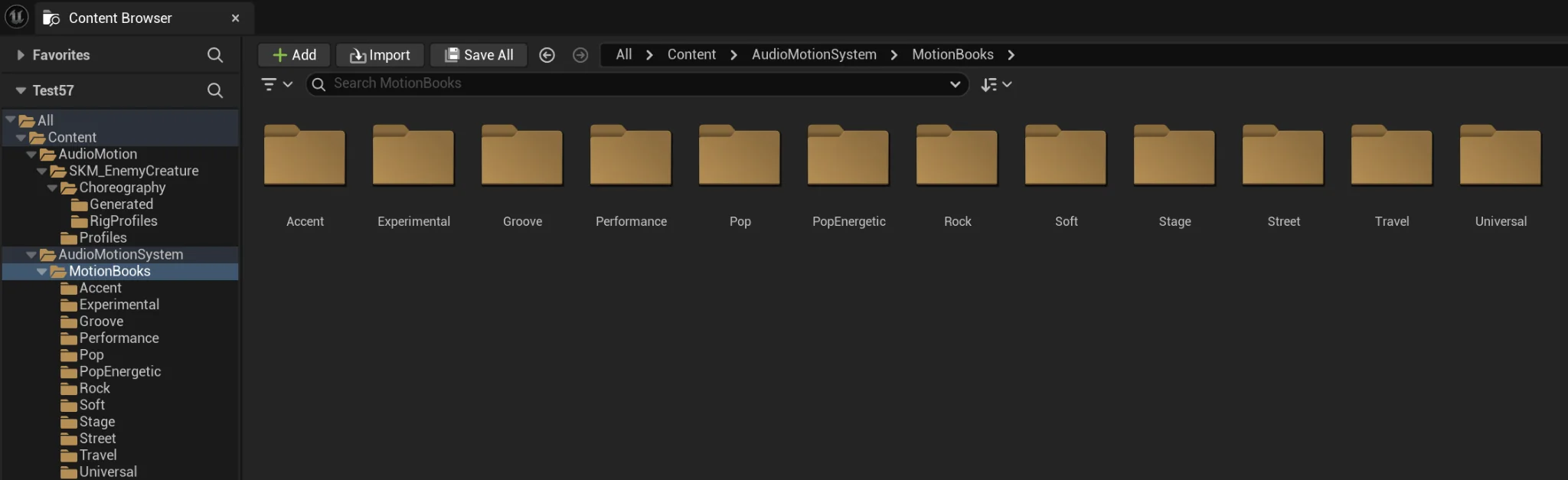Click AudioMotionSystem breadcrumb
The width and height of the screenshot is (1568, 480).
click(814, 54)
